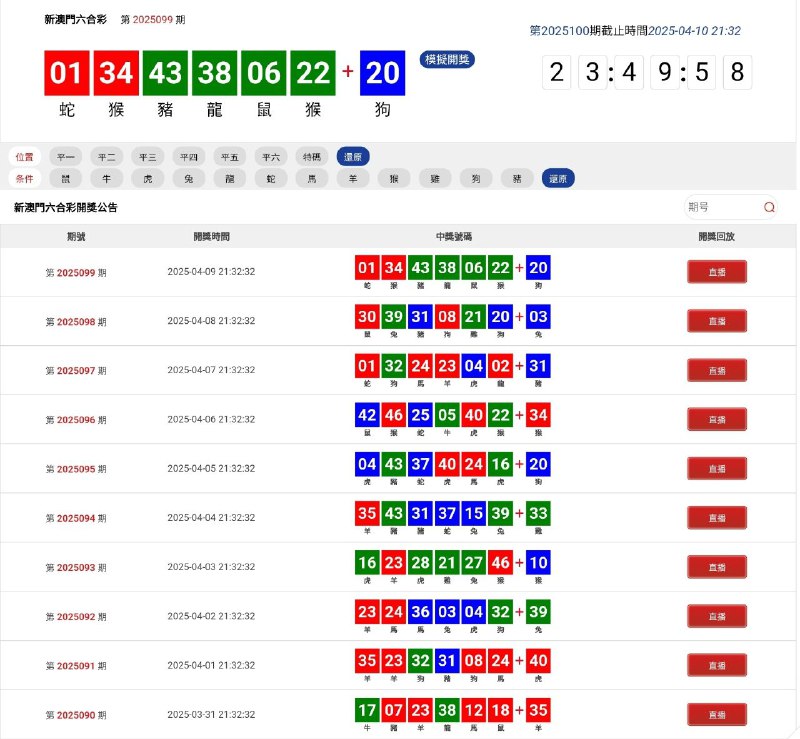Select position filter 平一
Viewport: 800px width, 739px height.
pyautogui.click(x=66, y=157)
